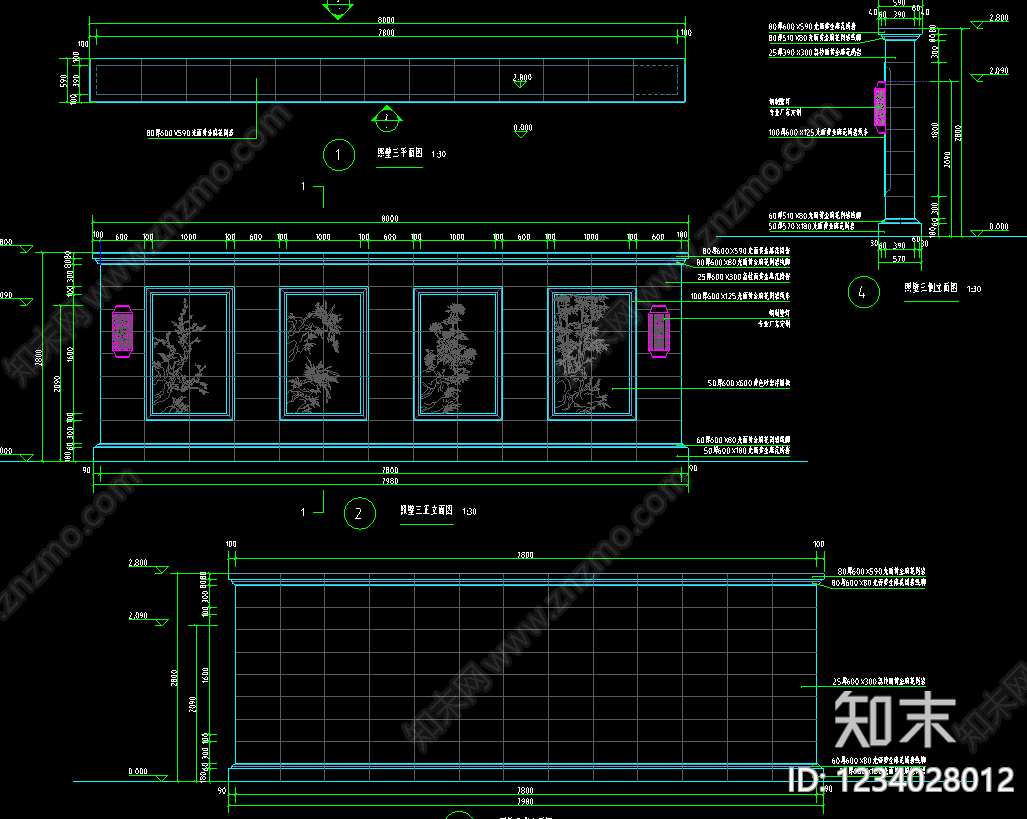Screen dimensions: 1027x819
Task: Select the "80厚600X590" annotation on front elevation
Action: [x=746, y=251]
